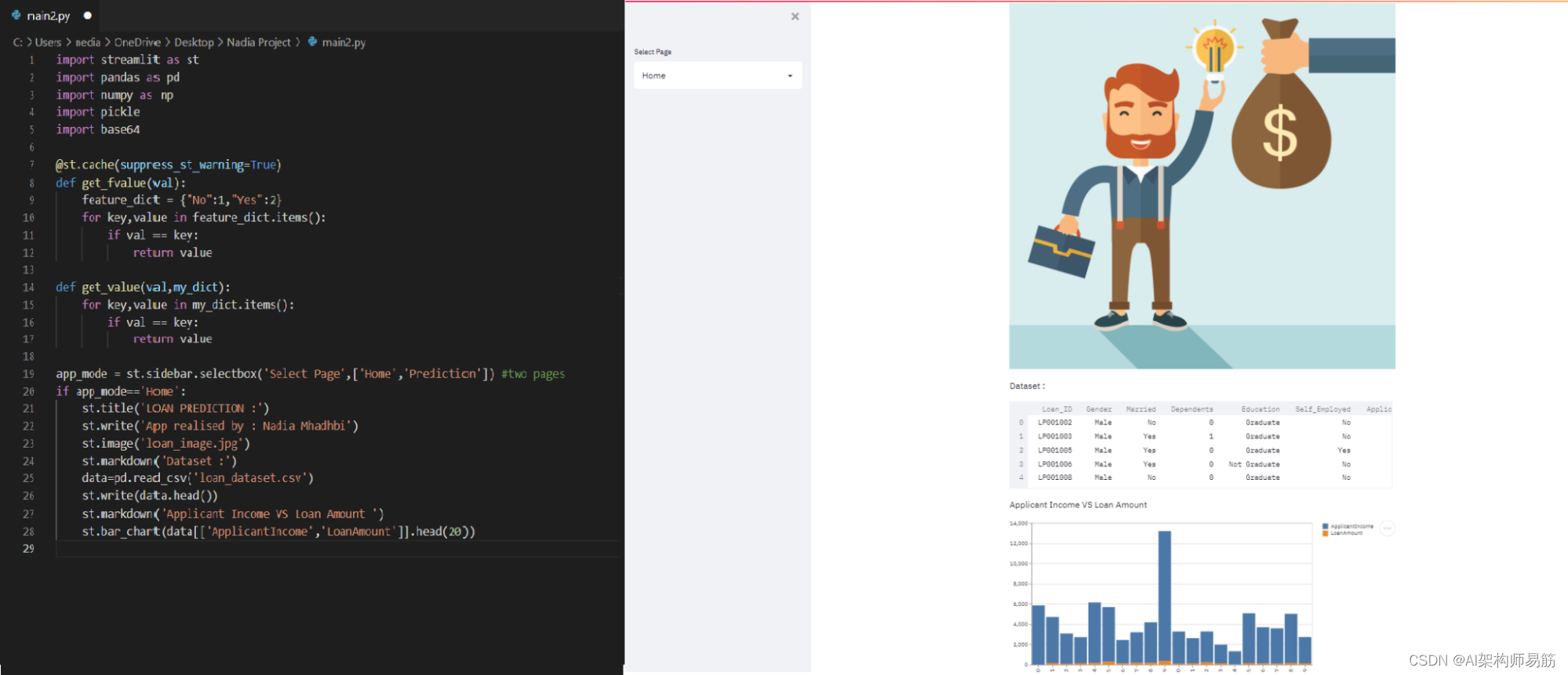Sort table by Loan_ID column header
Screen dimensions: 1568x675
[x=1057, y=409]
